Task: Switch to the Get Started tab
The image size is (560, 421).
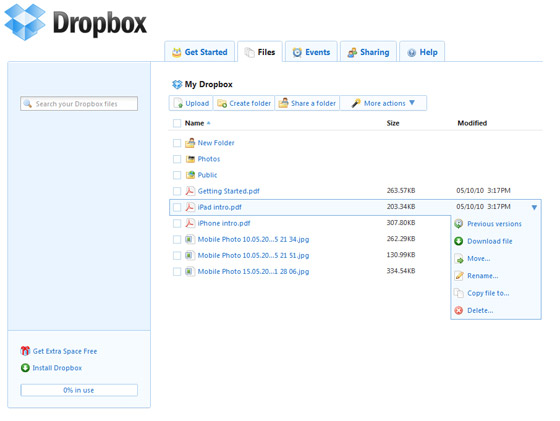Action: coord(199,52)
